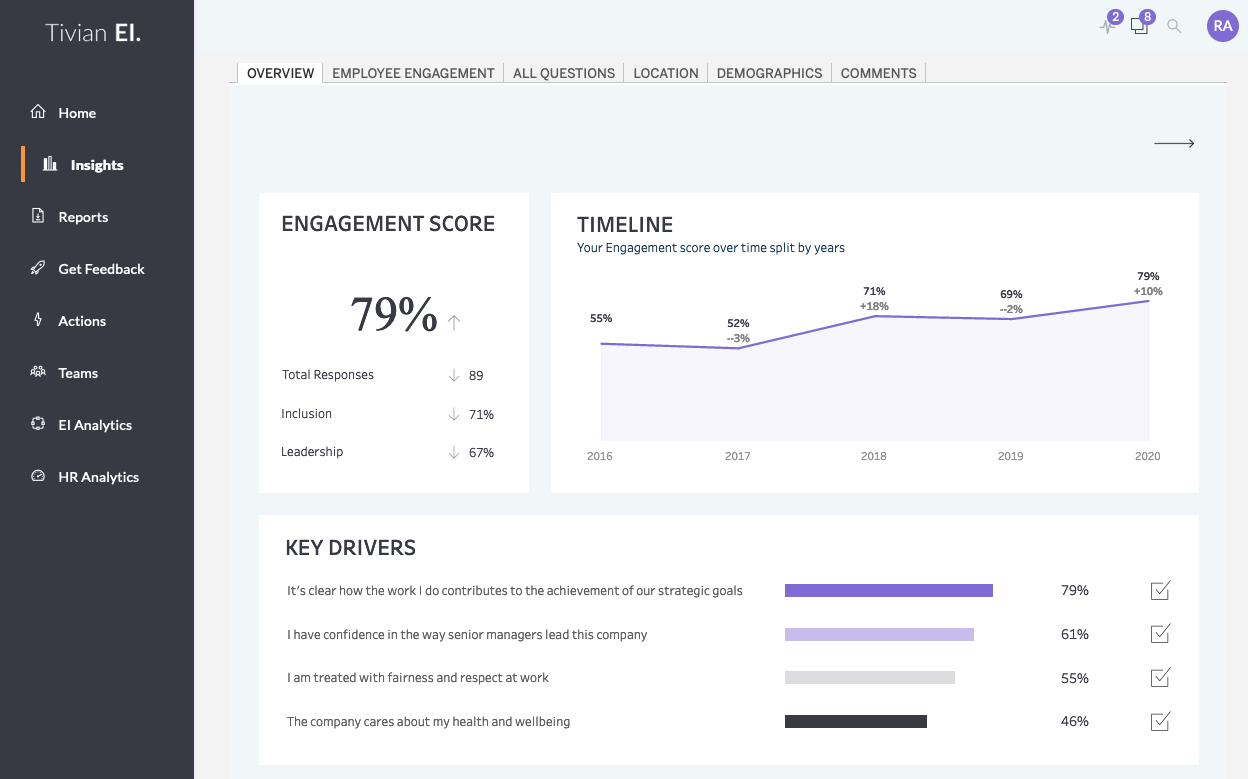Viewport: 1248px width, 779px height.
Task: Open EI Analytics from sidebar
Action: tap(95, 425)
